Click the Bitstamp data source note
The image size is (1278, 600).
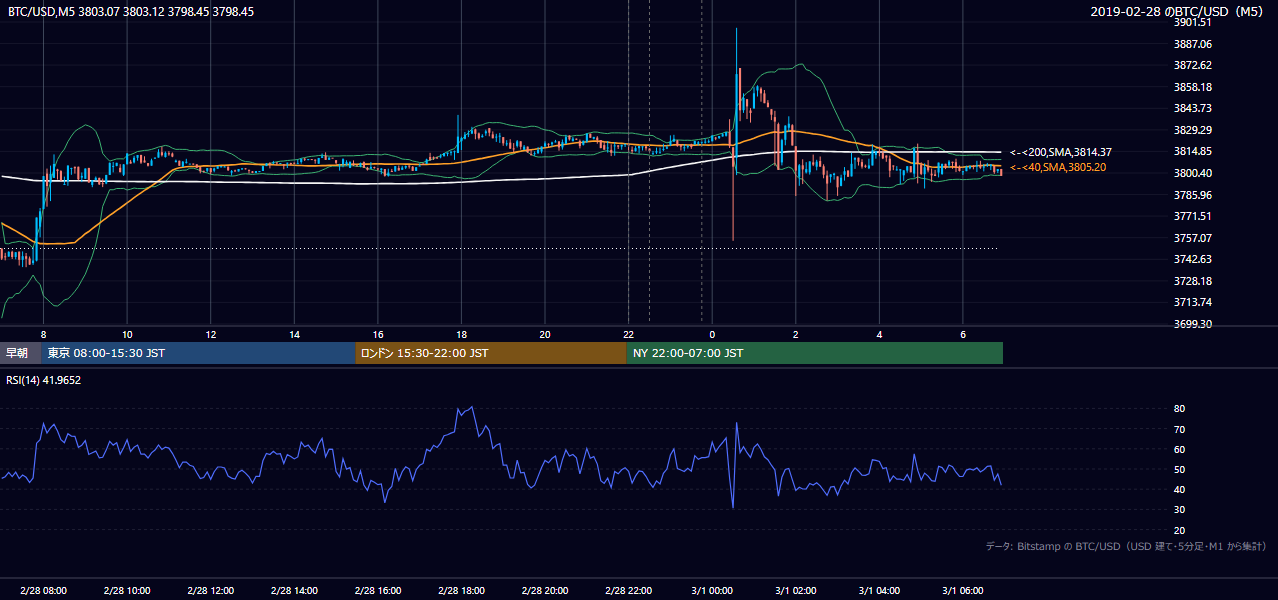[1126, 546]
